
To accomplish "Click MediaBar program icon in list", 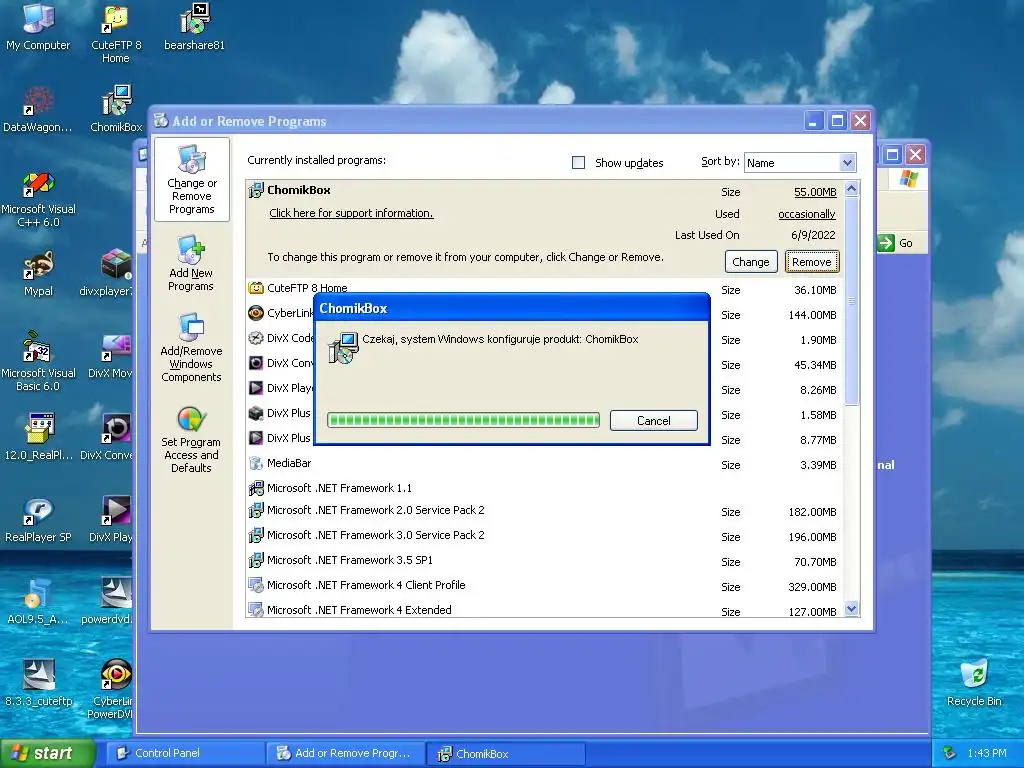I will [256, 463].
